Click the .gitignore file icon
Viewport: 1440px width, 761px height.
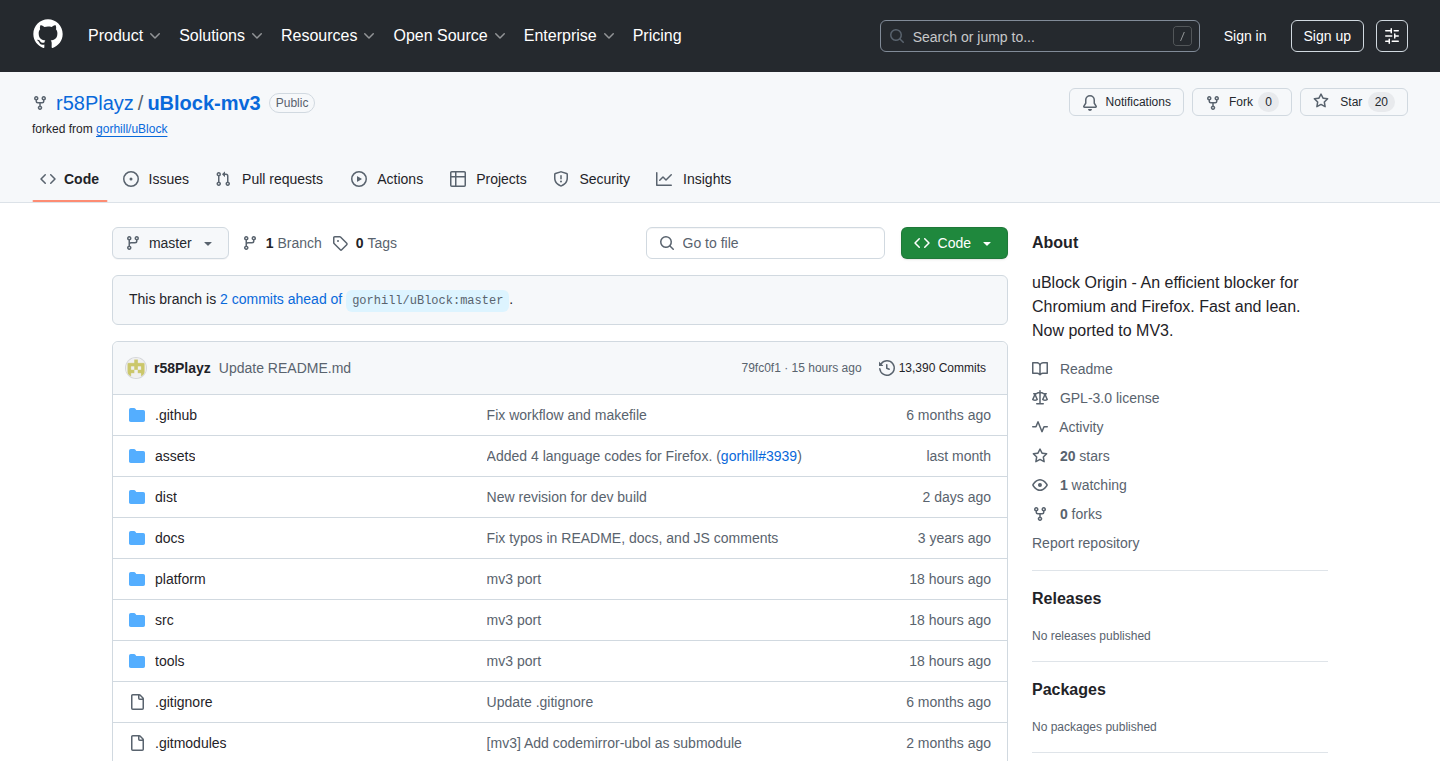[x=137, y=702]
